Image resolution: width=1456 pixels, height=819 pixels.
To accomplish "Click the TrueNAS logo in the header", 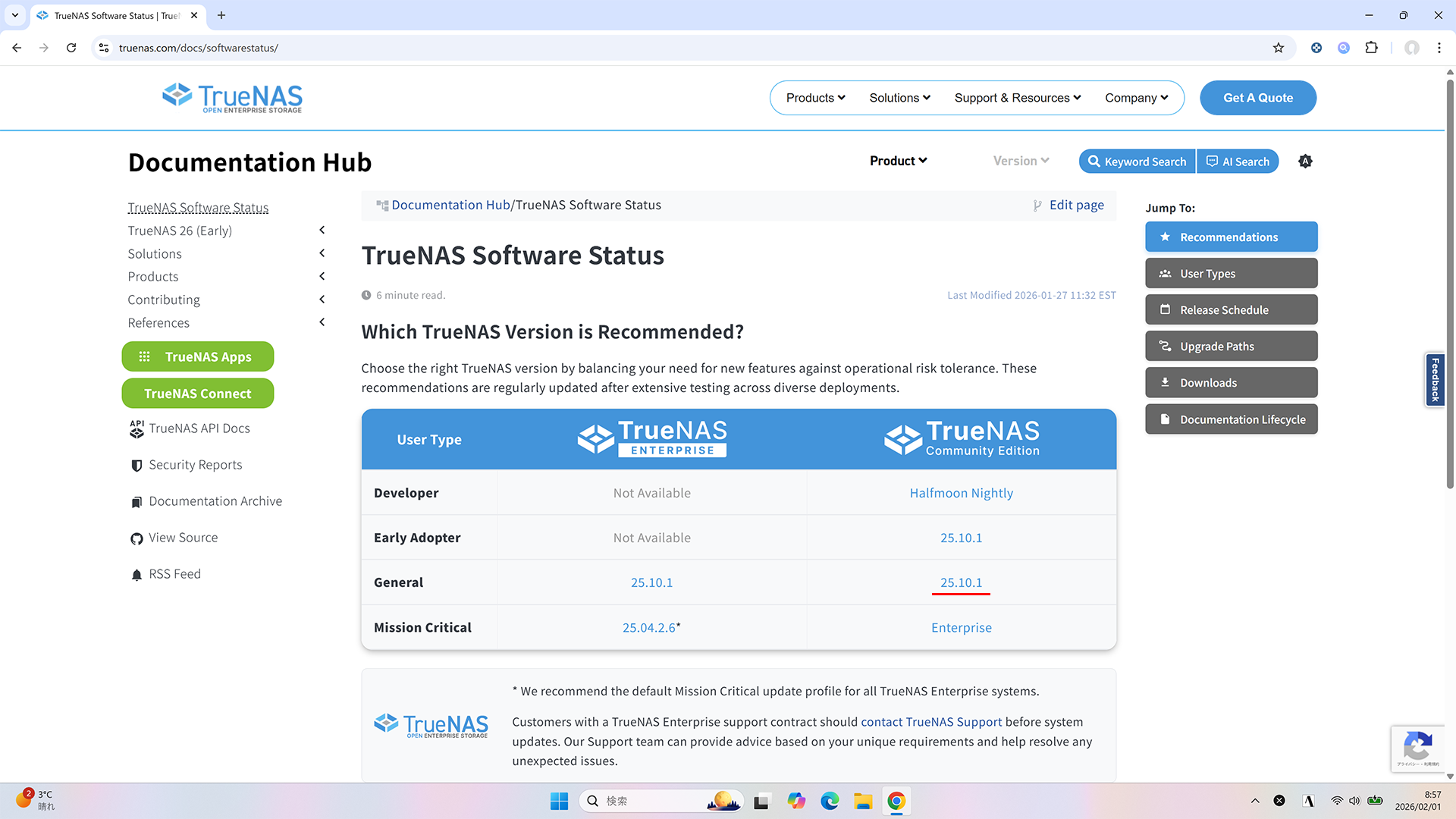I will [232, 98].
